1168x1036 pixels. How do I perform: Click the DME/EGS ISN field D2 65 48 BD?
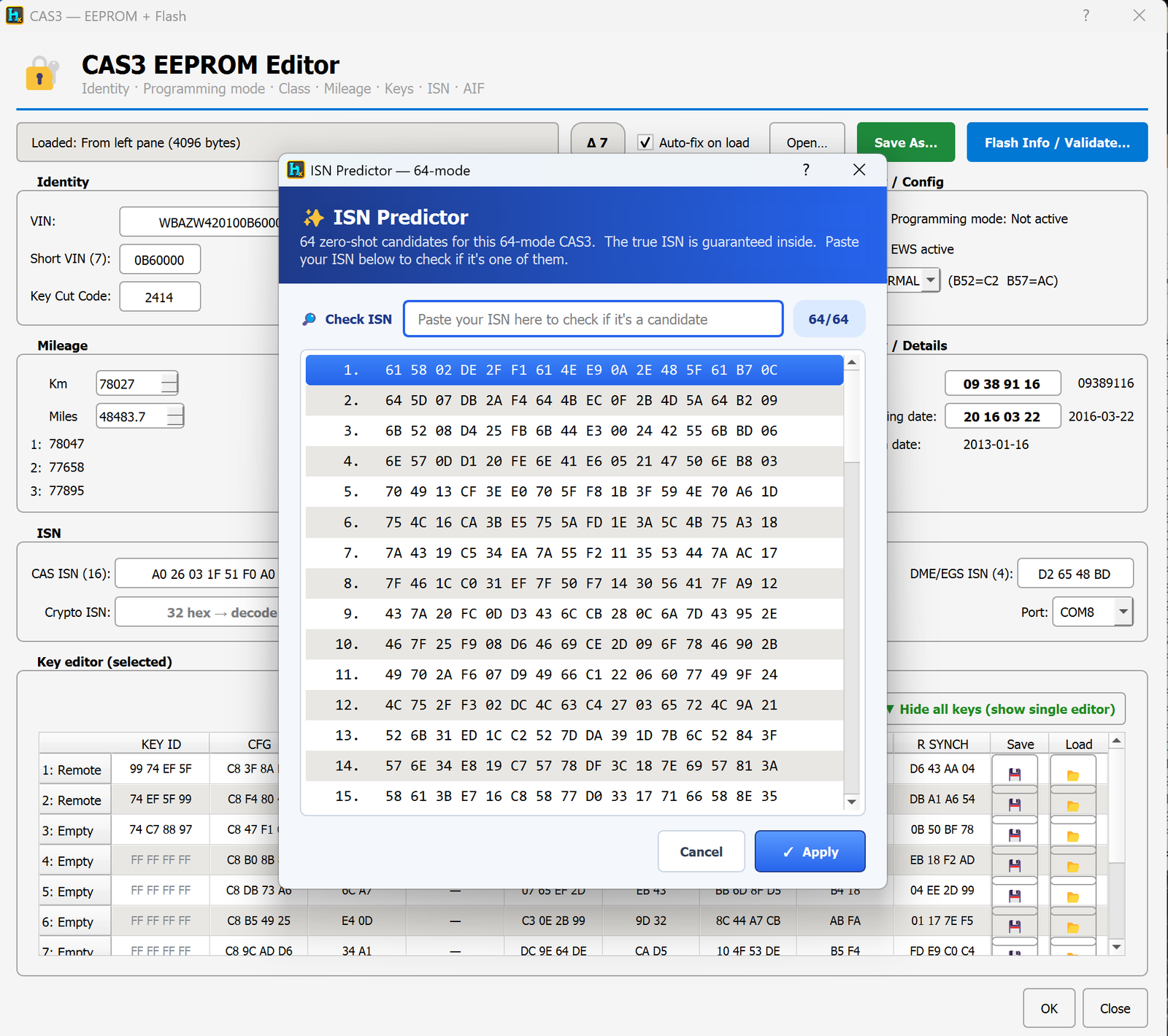pos(1075,573)
